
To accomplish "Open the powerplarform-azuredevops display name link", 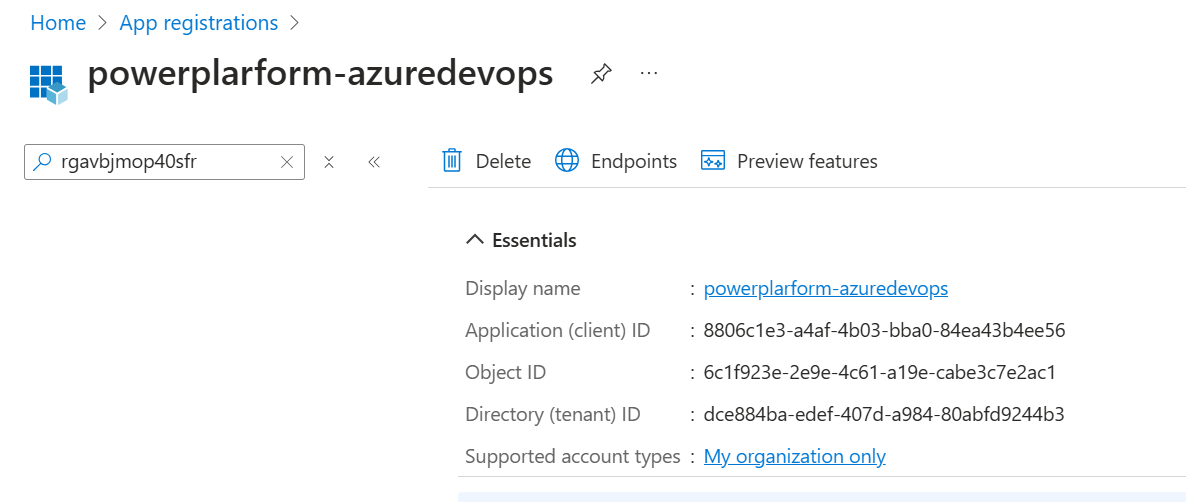I will point(826,289).
